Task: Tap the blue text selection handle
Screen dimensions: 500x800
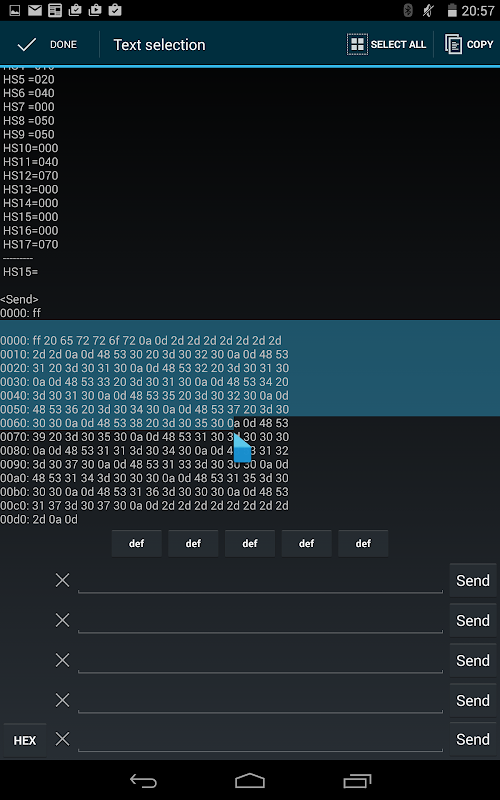Action: tap(242, 448)
